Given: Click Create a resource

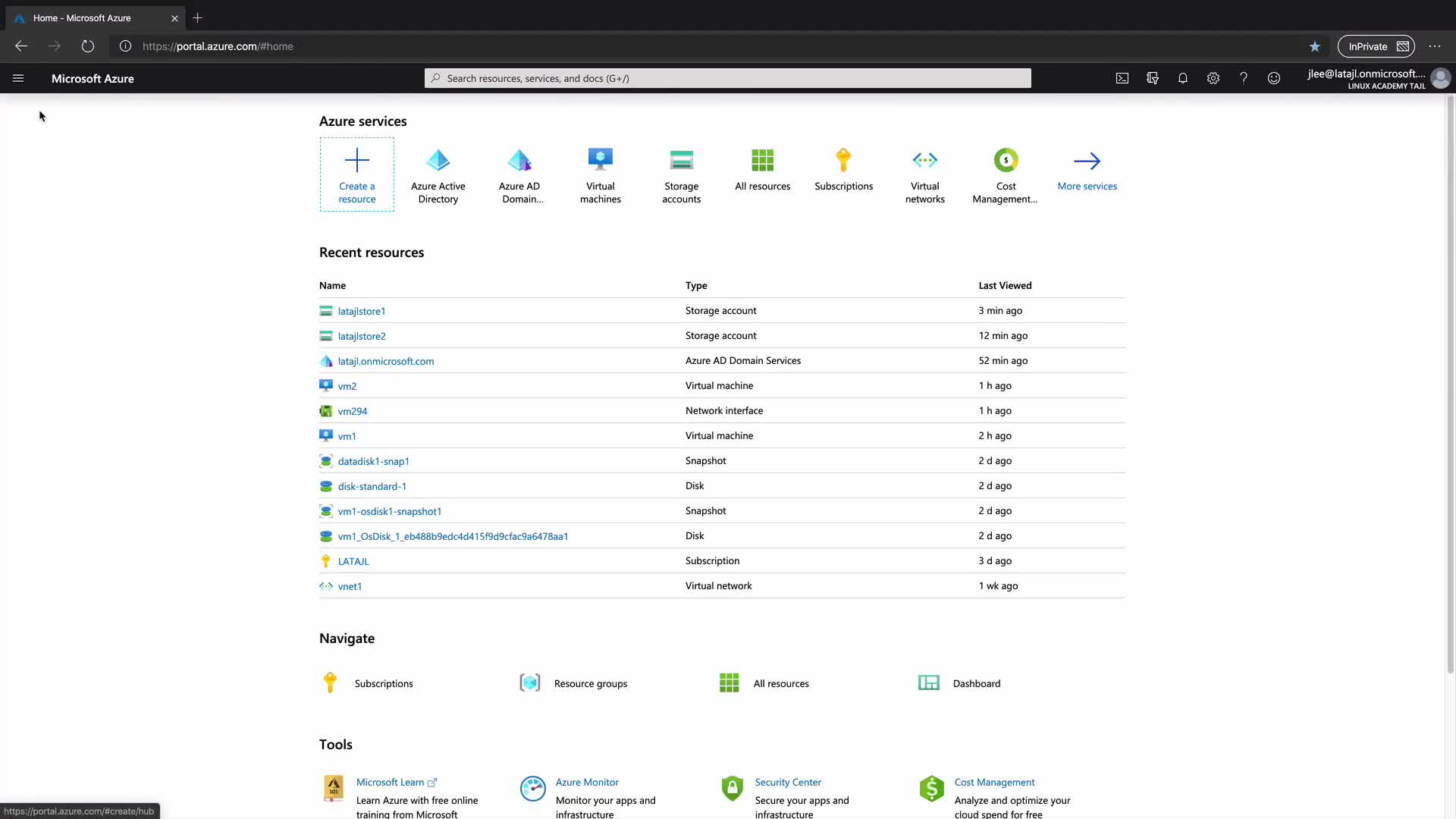Looking at the screenshot, I should pos(357,174).
